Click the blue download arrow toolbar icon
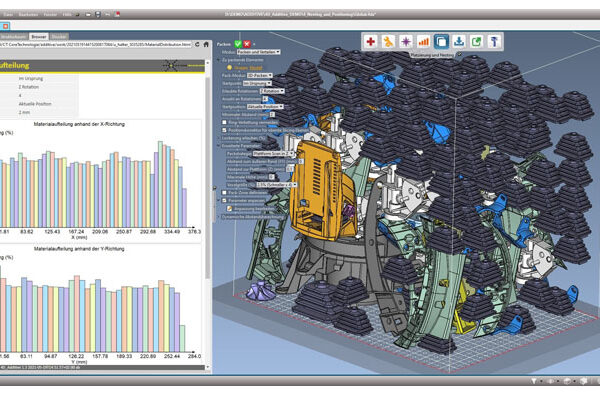600x395 pixels. pyautogui.click(x=459, y=41)
